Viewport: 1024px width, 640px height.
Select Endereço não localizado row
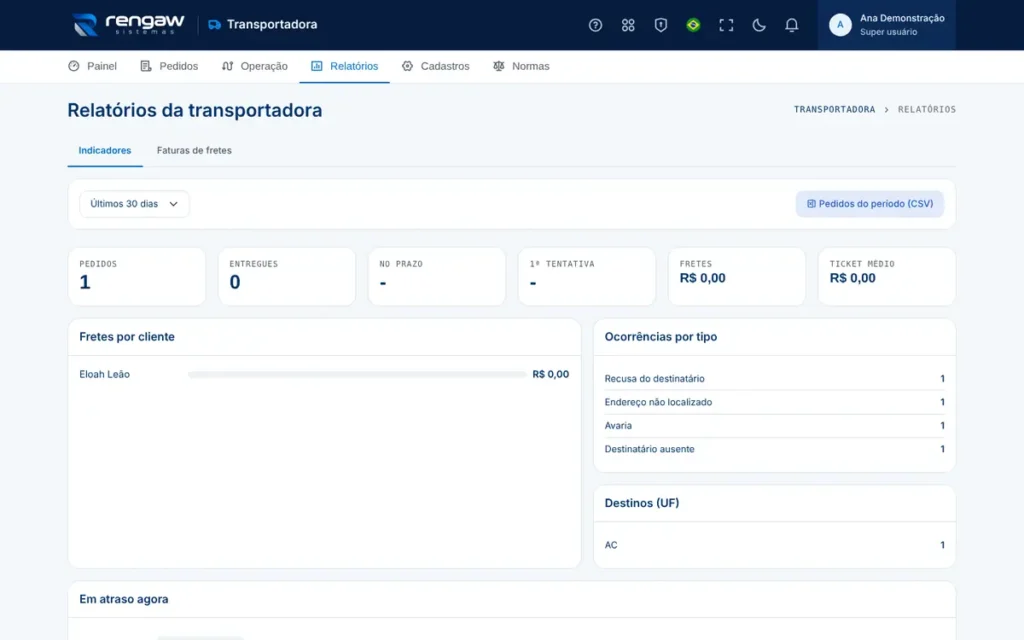774,402
